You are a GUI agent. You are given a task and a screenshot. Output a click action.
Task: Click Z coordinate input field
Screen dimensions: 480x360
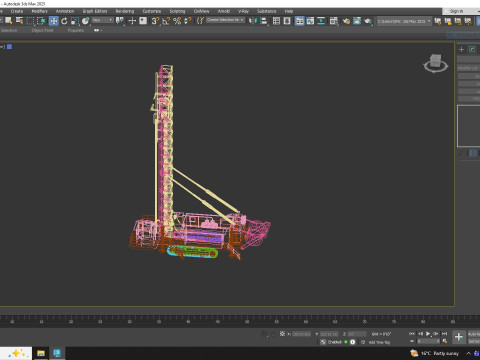(x=357, y=334)
